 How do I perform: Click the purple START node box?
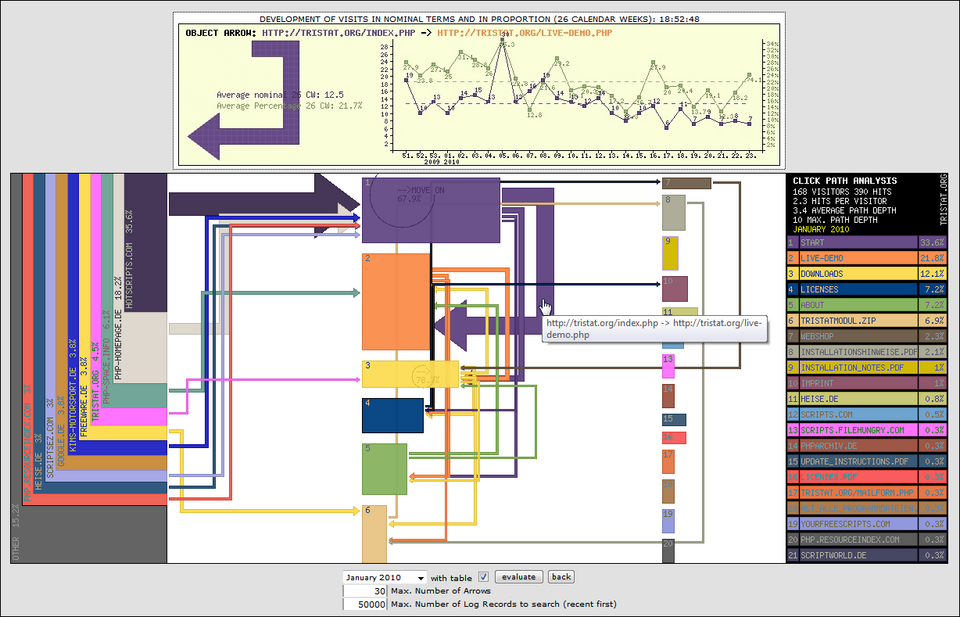coord(430,209)
